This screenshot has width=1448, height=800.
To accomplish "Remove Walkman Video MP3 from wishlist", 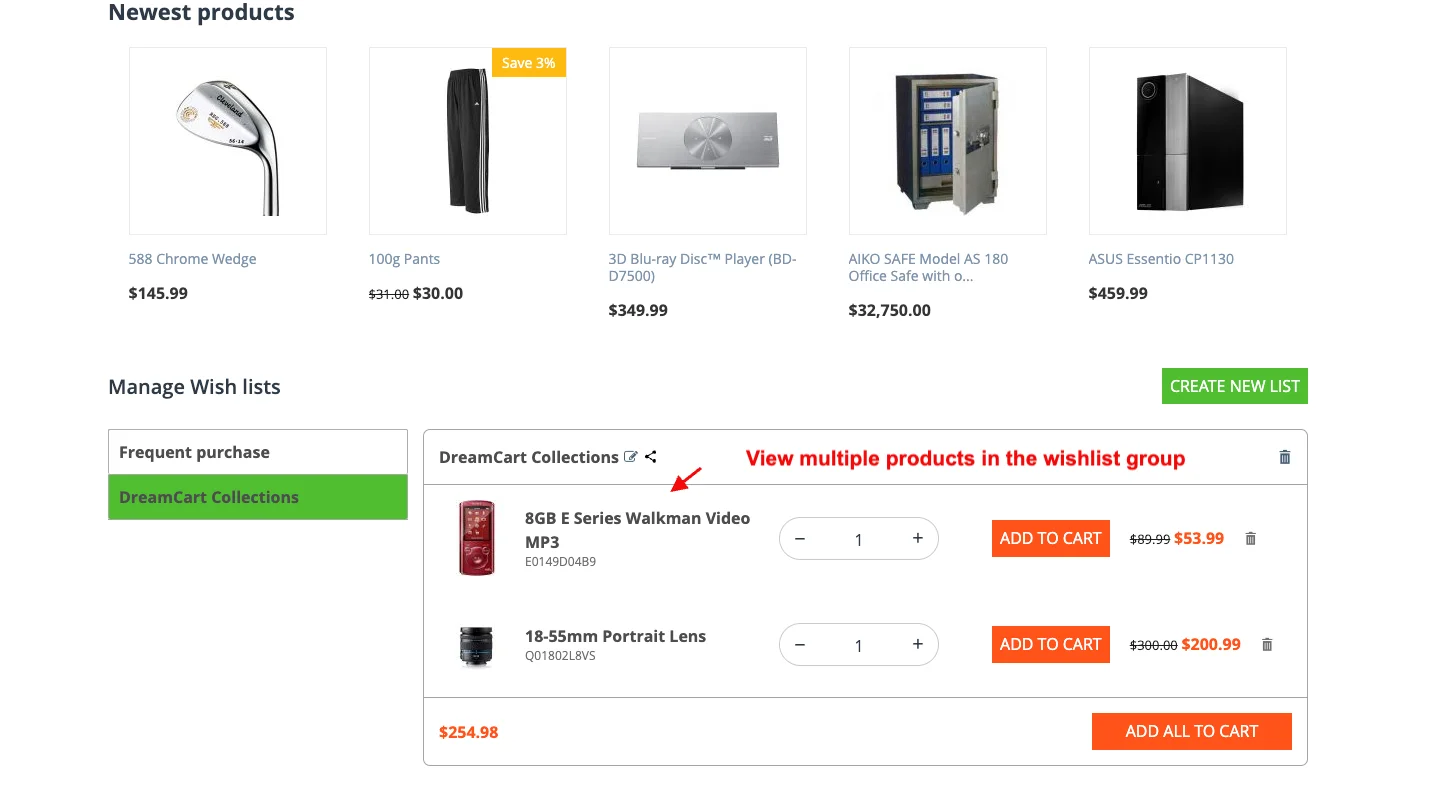I will click(1250, 538).
